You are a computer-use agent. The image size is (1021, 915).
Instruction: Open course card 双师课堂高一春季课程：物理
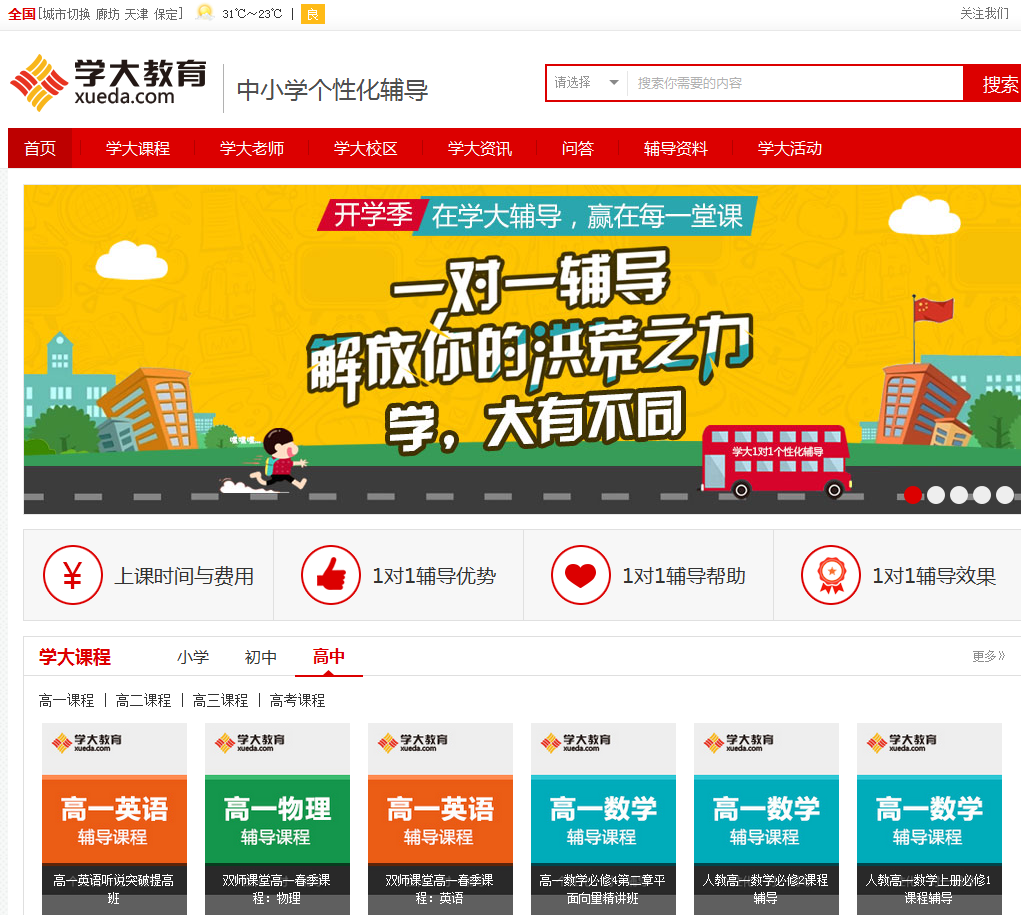tap(277, 819)
